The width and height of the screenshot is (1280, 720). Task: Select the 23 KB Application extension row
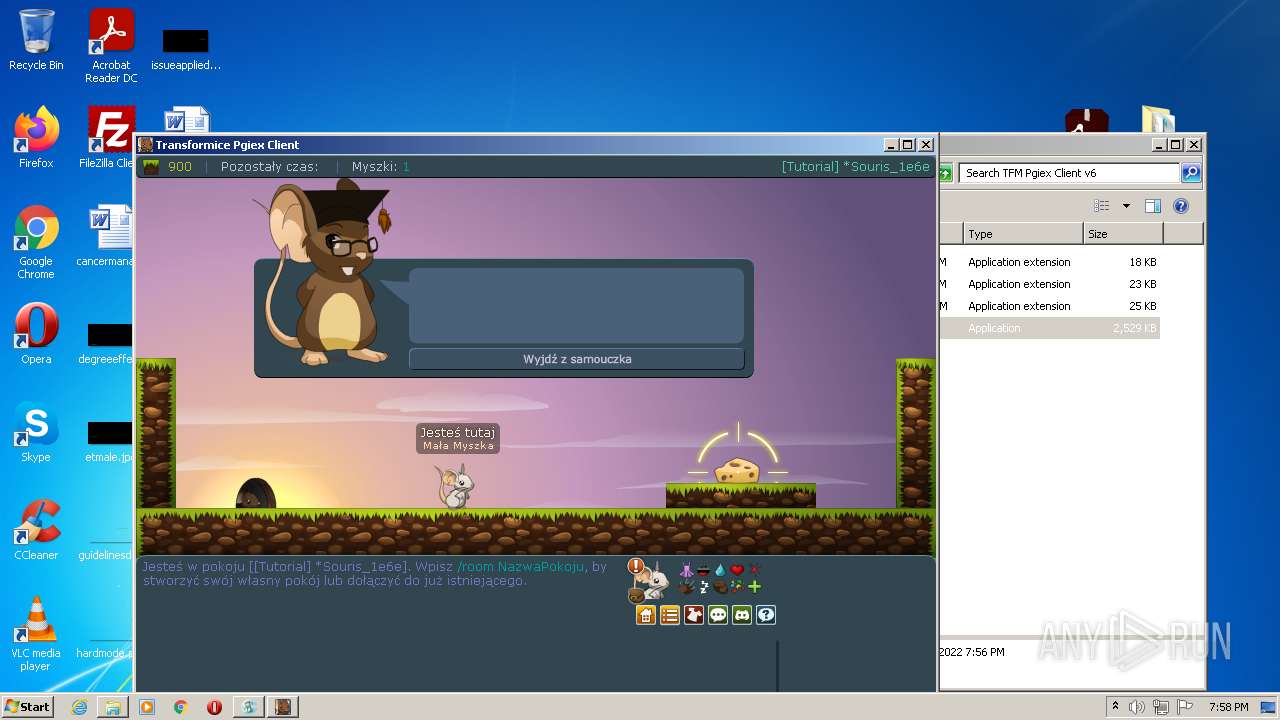(1050, 284)
